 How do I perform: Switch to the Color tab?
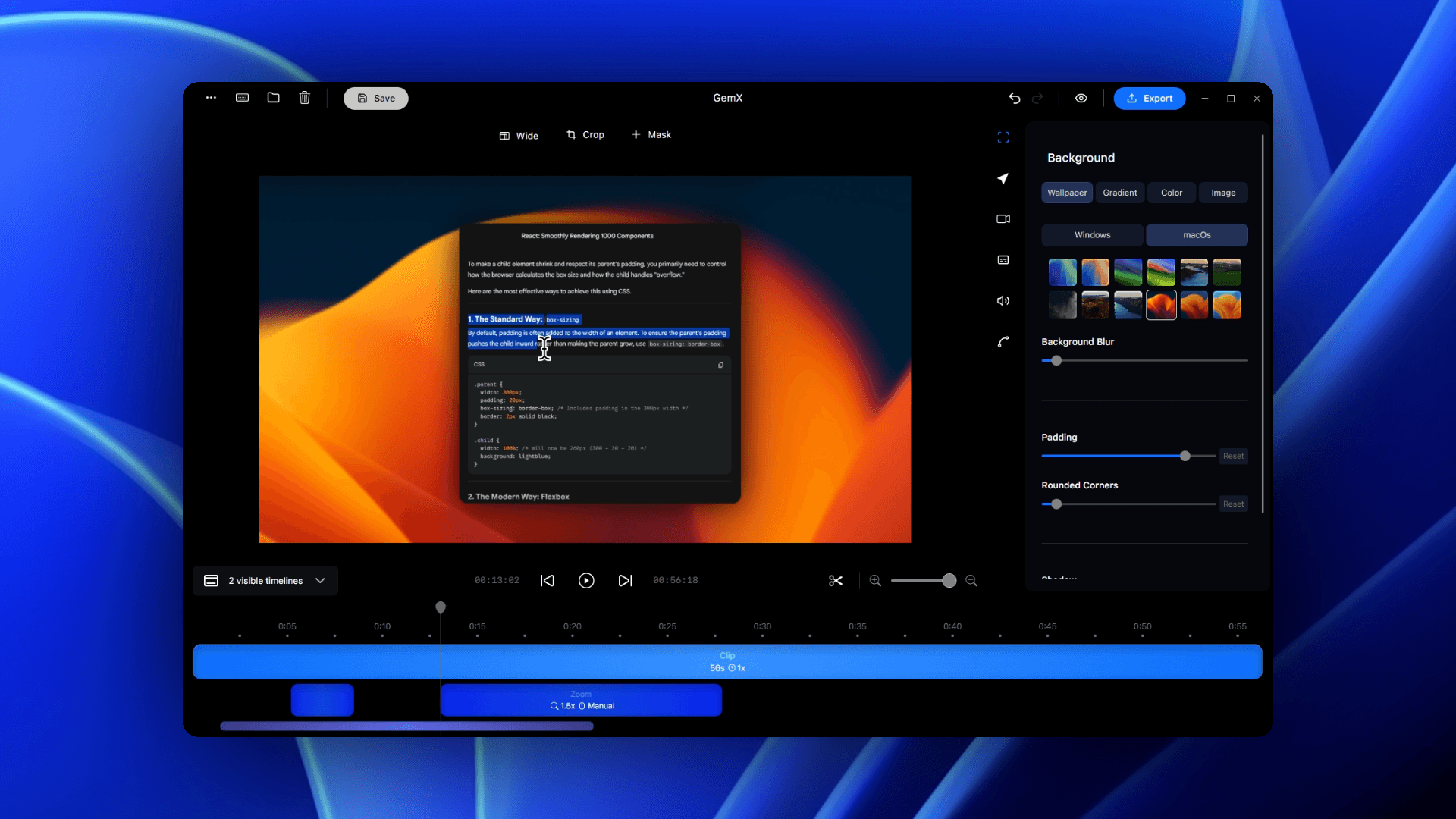pyautogui.click(x=1172, y=193)
